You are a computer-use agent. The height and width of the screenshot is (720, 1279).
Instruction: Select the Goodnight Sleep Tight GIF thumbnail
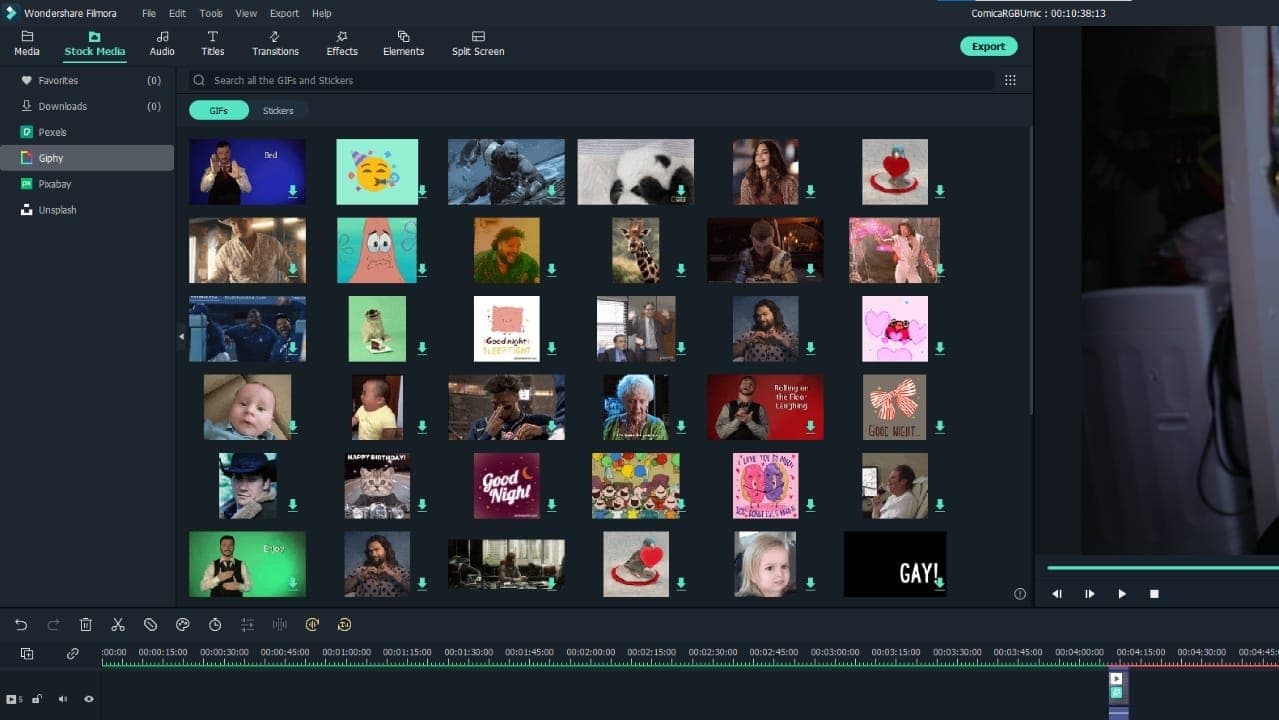[x=506, y=329]
